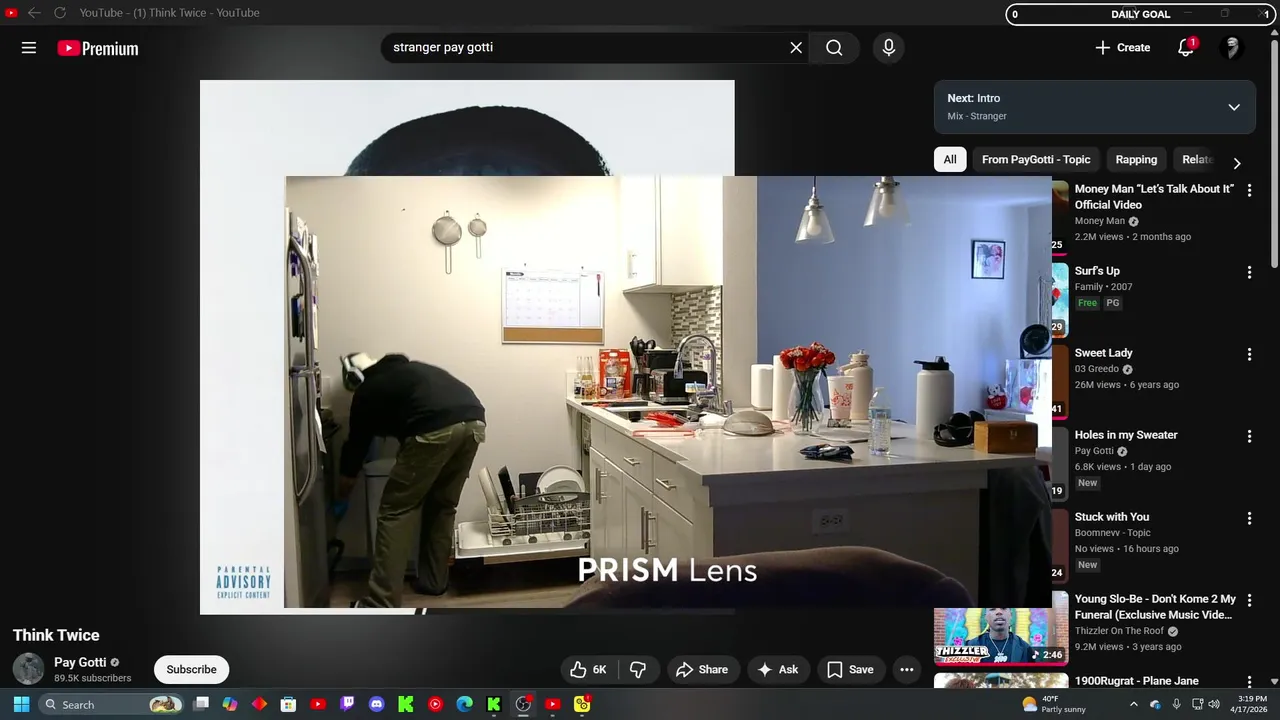Open options for '1900Rugrat - Plane Jane'
This screenshot has height=720, width=1280.
coord(1249,682)
